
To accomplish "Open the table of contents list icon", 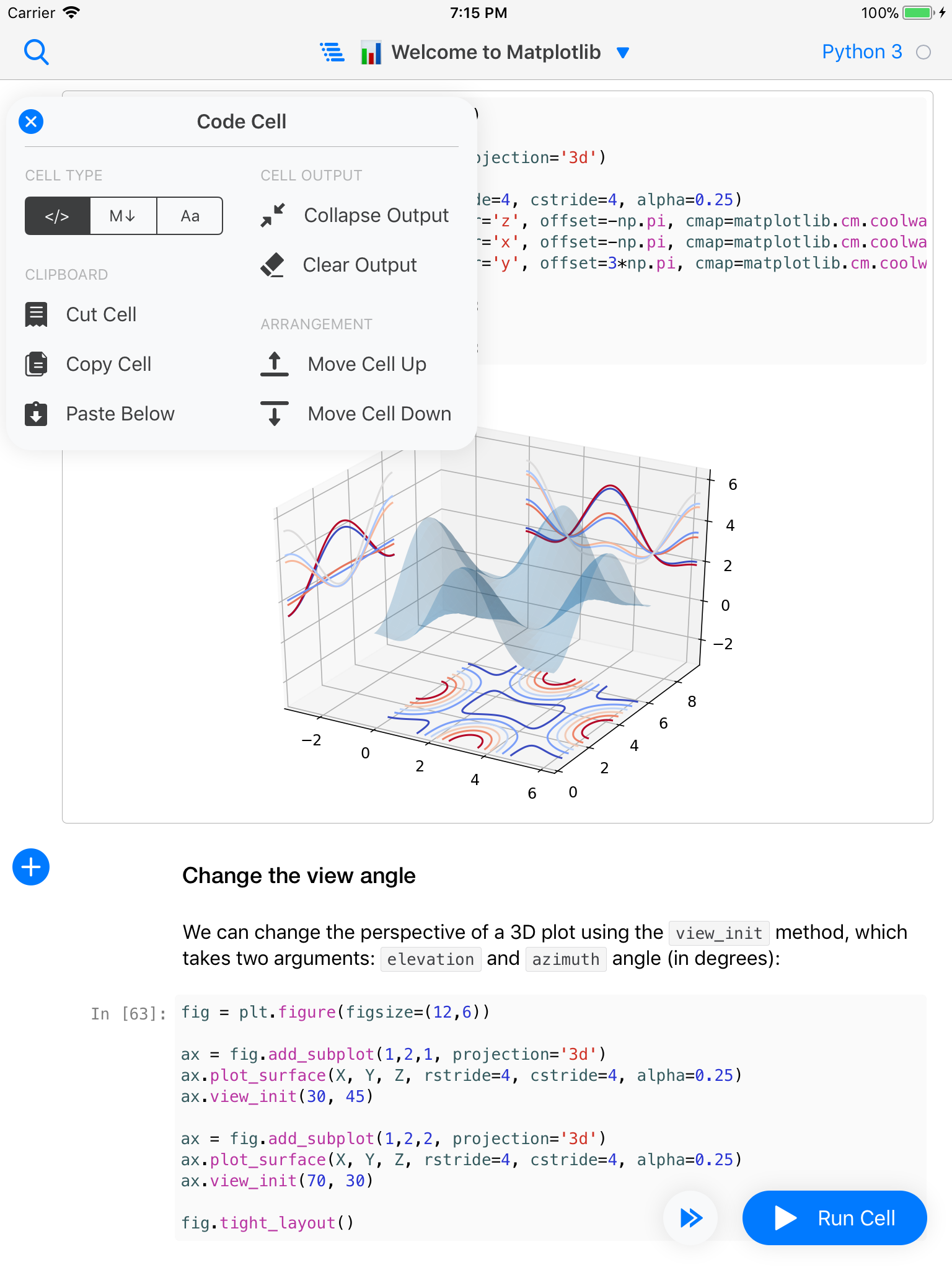I will tap(332, 52).
